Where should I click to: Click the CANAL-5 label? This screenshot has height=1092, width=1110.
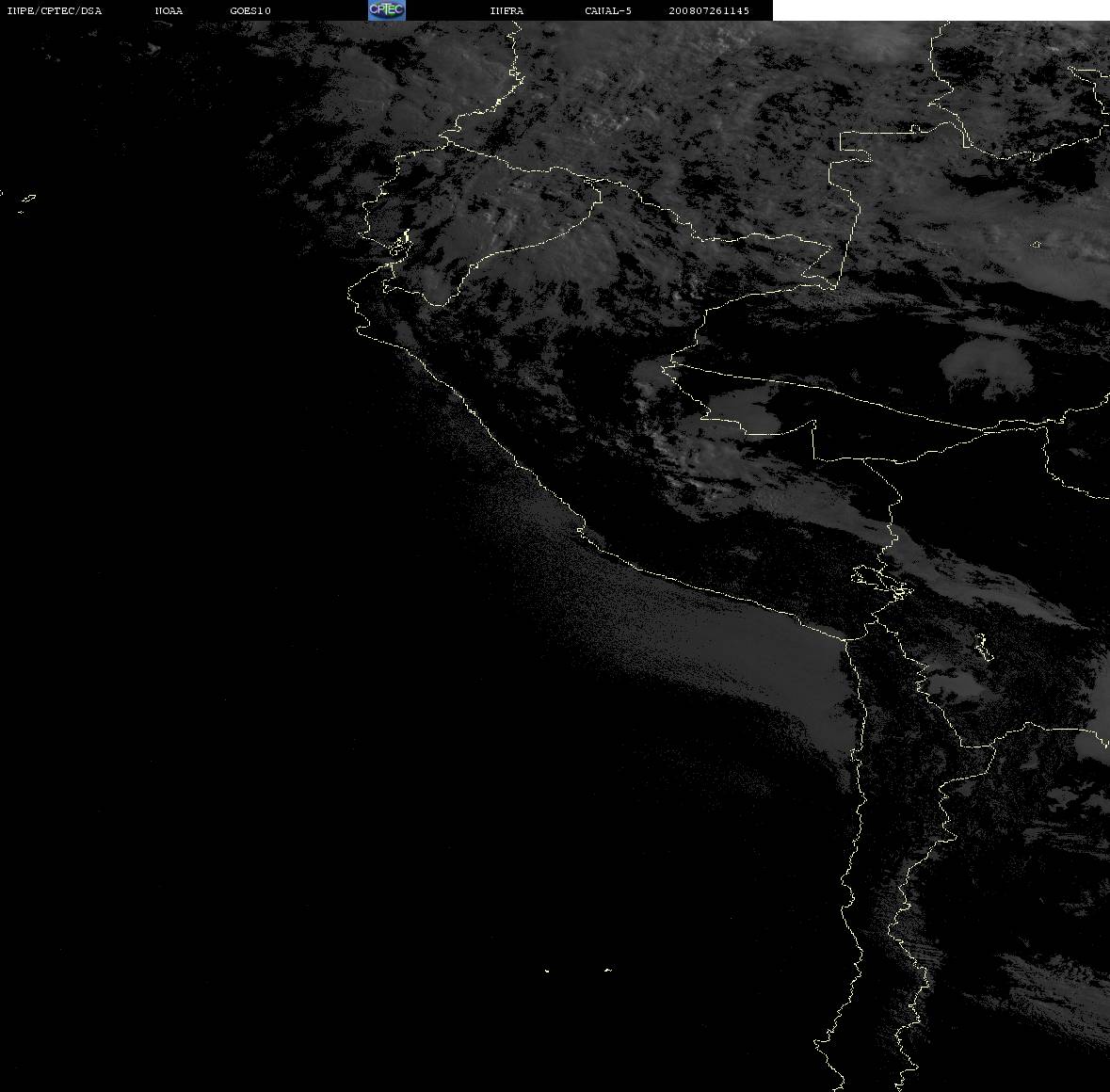coord(608,10)
